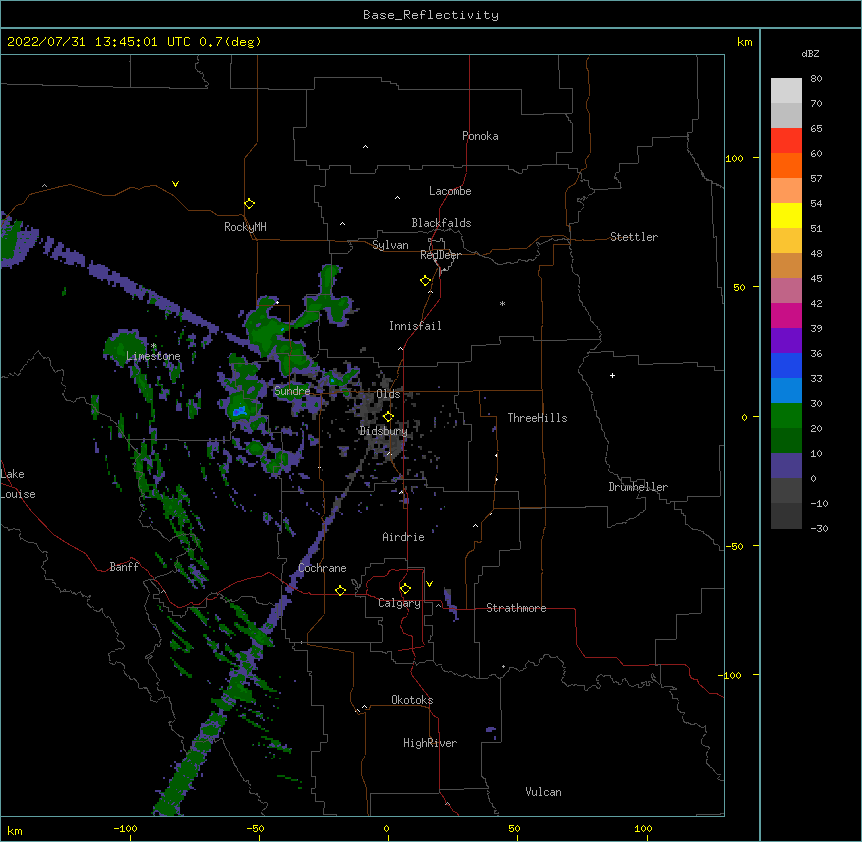Click the ThreeHills town label
Image resolution: width=862 pixels, height=842 pixels.
[x=537, y=418]
